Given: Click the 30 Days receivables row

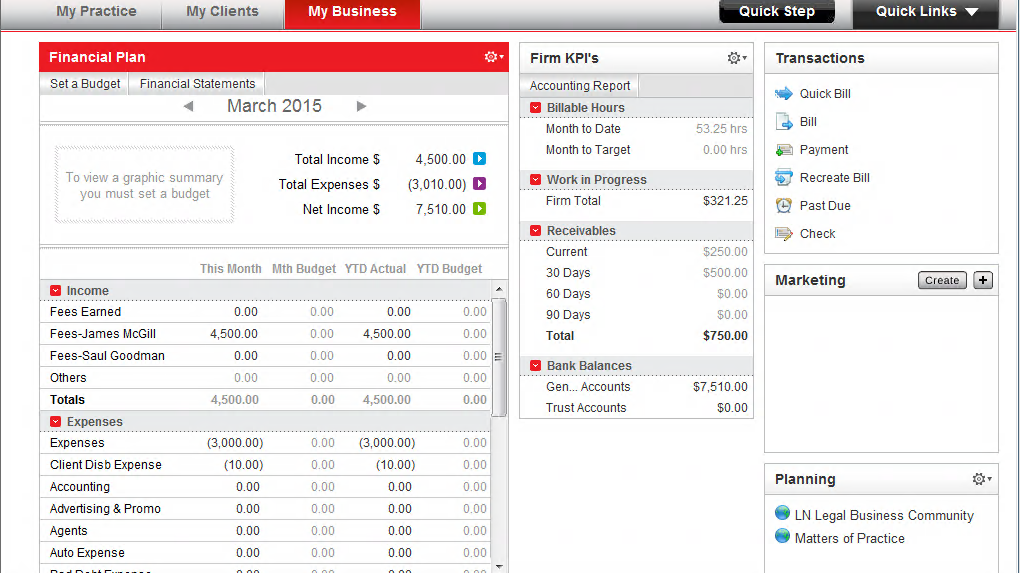Looking at the screenshot, I should pyautogui.click(x=637, y=273).
